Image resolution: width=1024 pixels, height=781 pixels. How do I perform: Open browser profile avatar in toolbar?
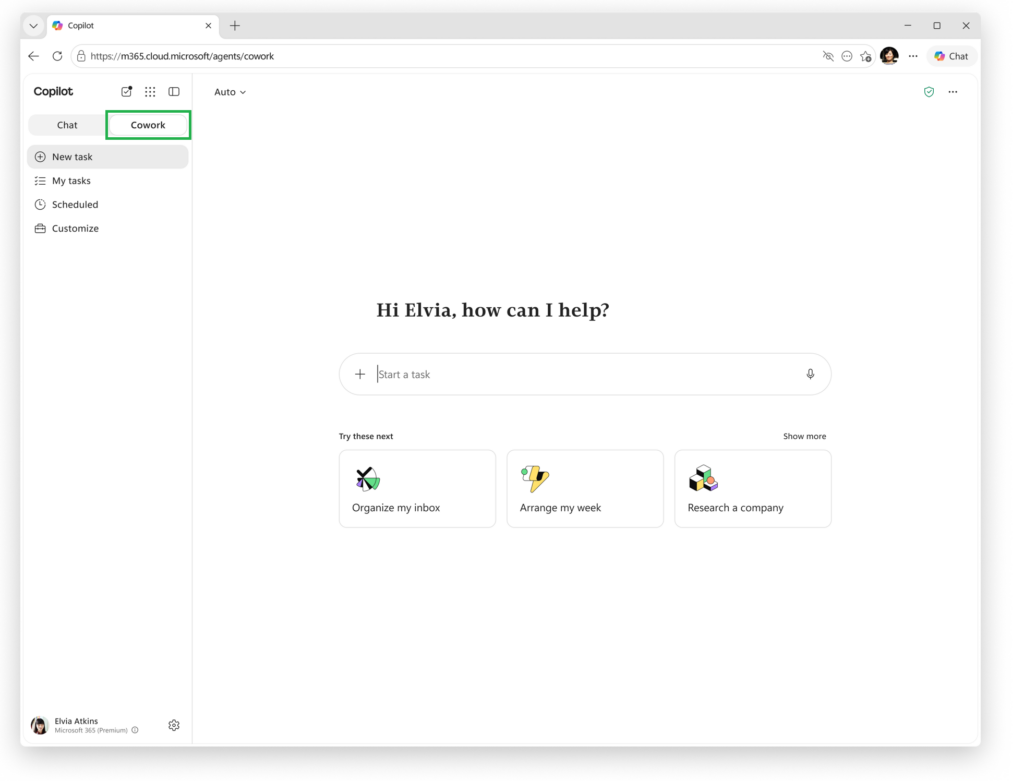(889, 56)
